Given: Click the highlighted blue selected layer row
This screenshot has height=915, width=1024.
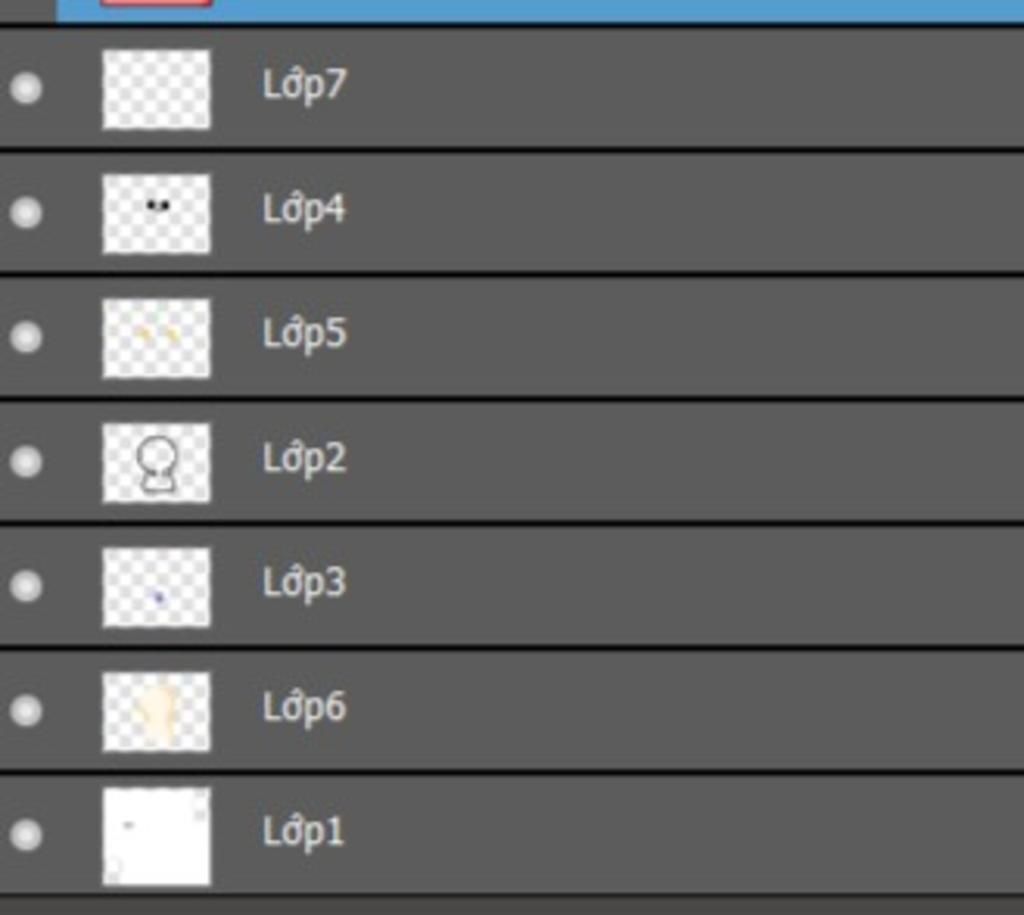Looking at the screenshot, I should [x=540, y=10].
